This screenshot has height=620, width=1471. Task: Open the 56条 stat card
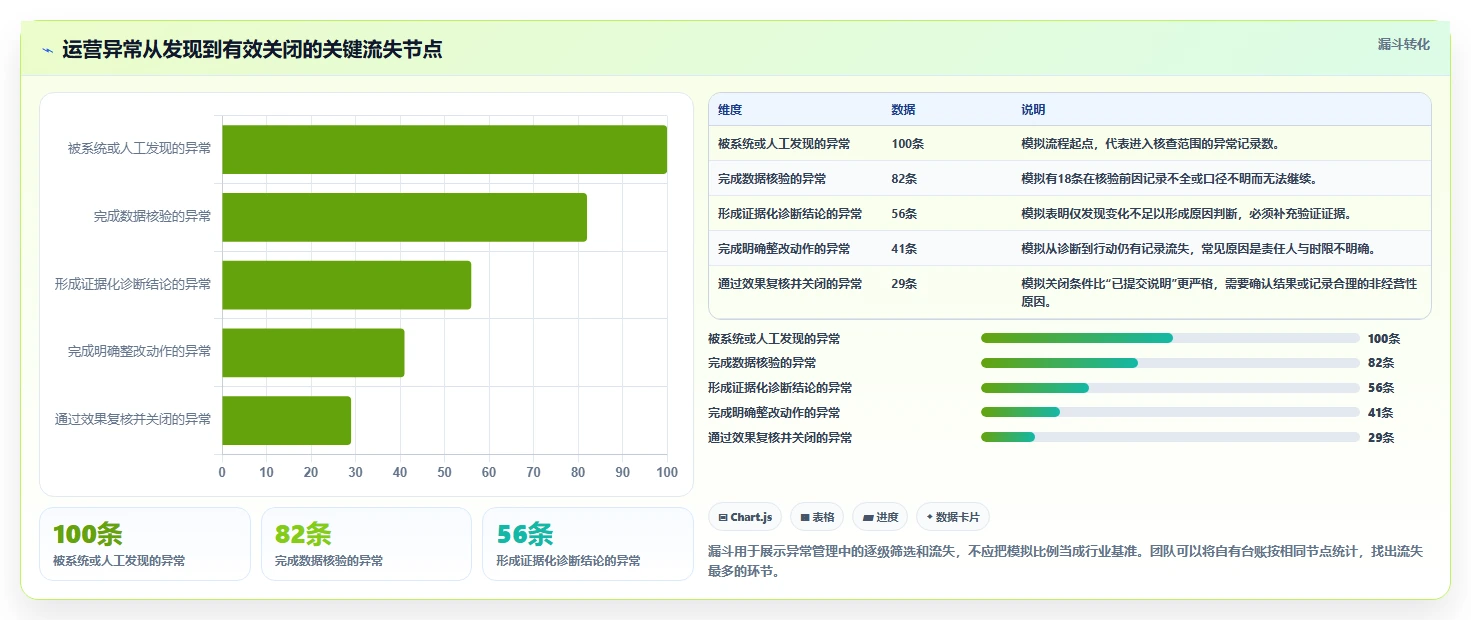click(x=588, y=544)
